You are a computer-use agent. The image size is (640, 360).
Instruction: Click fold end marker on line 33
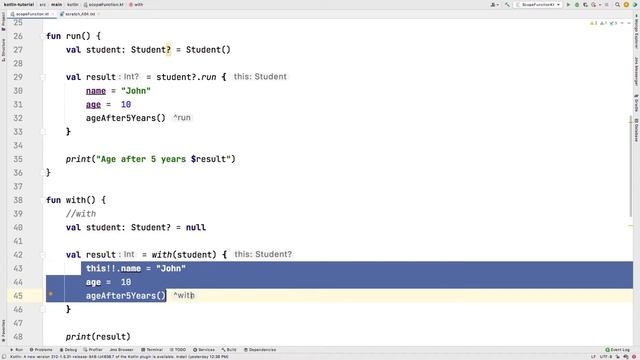click(43, 132)
